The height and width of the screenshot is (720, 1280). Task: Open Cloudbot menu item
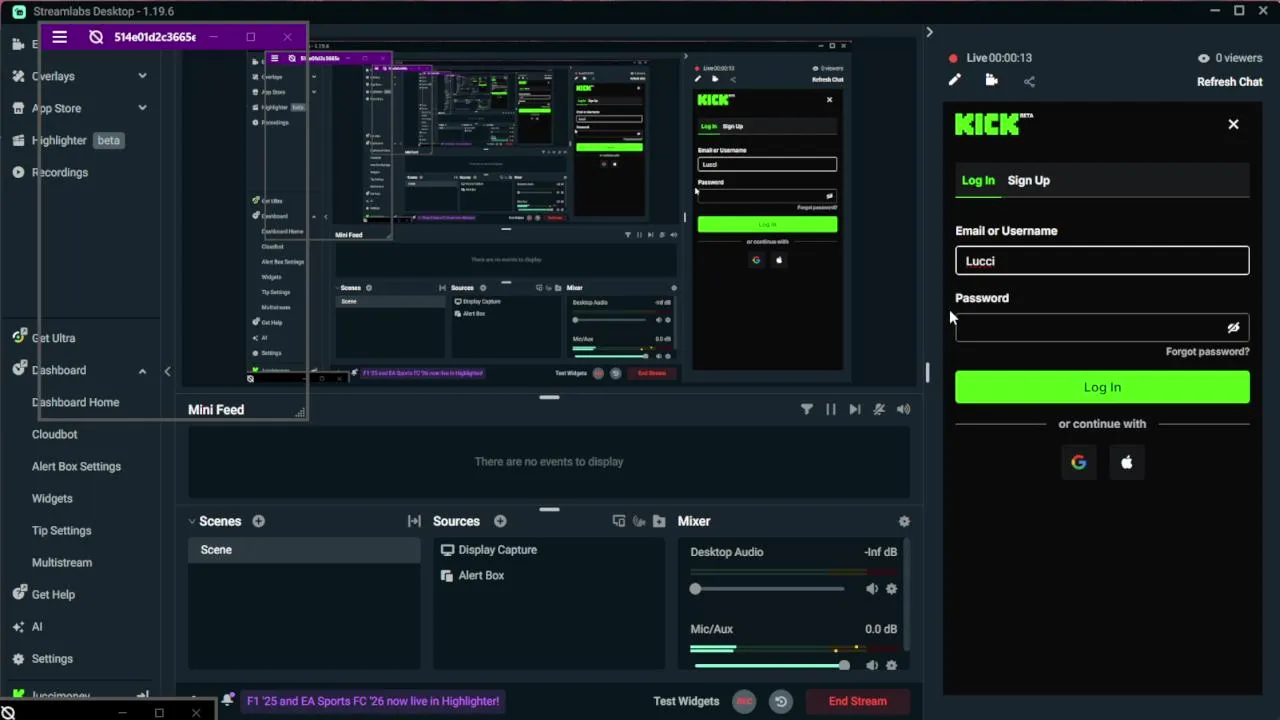point(54,434)
